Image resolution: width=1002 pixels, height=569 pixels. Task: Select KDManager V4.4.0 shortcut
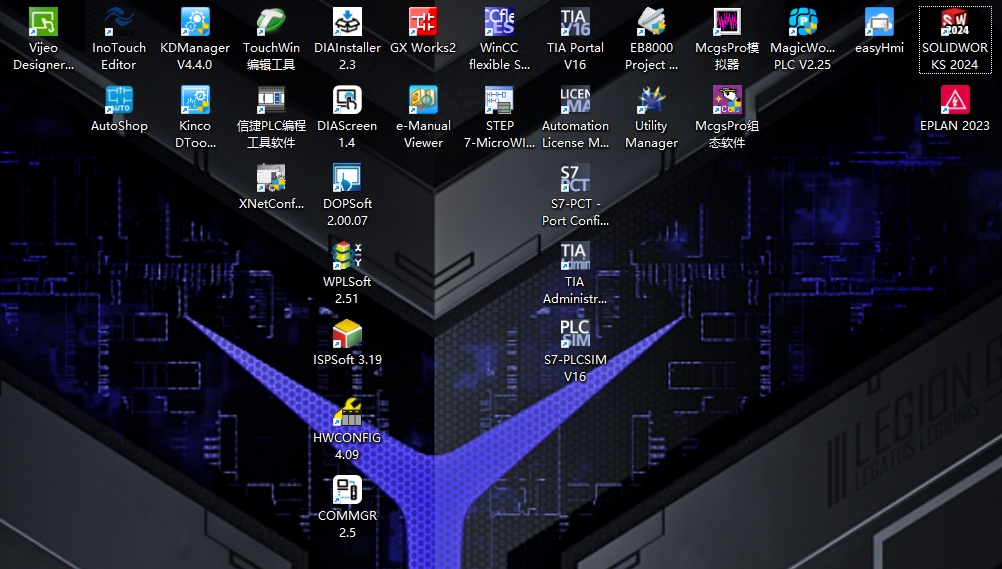point(195,22)
